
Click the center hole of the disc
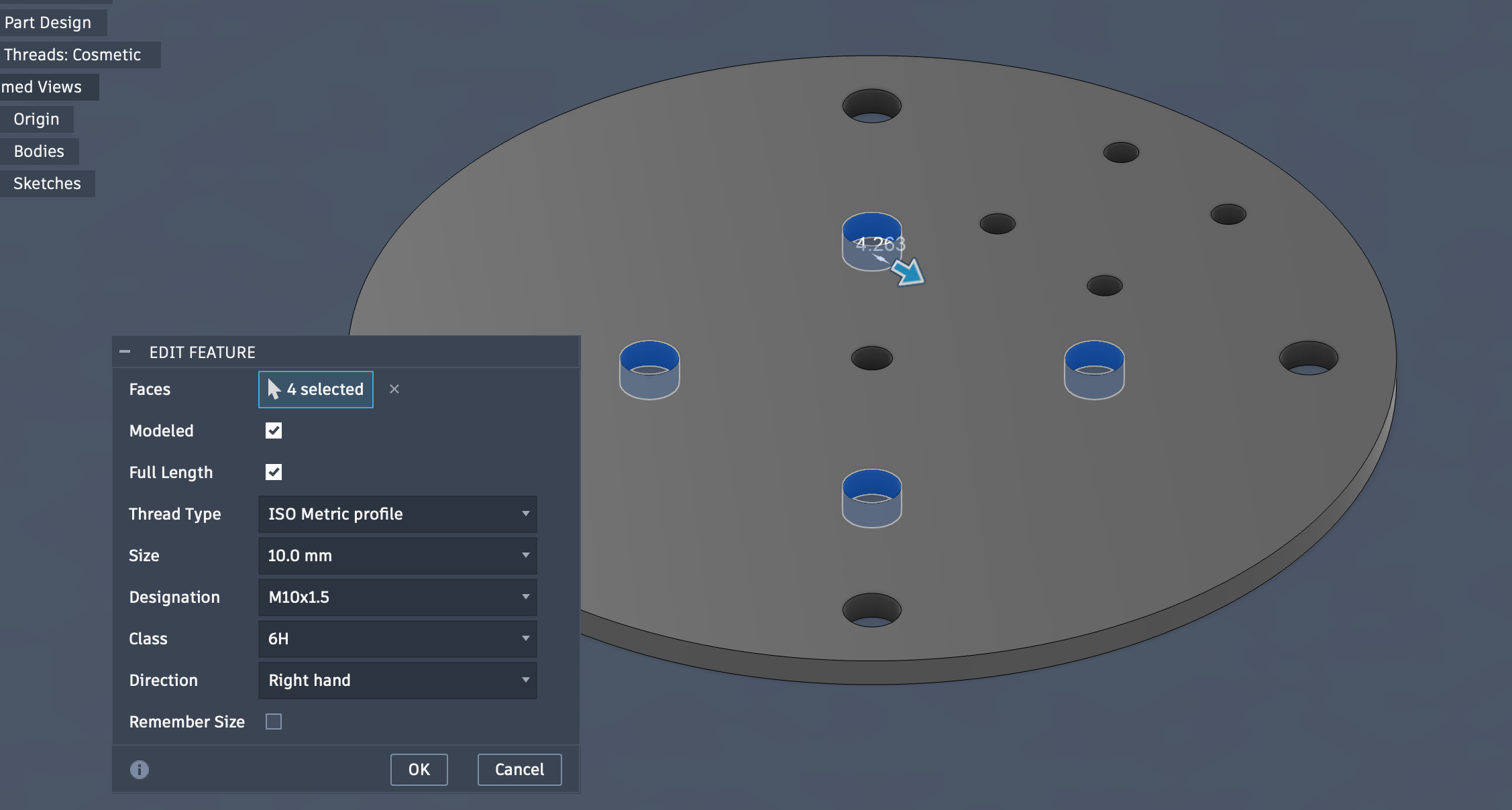[x=871, y=358]
